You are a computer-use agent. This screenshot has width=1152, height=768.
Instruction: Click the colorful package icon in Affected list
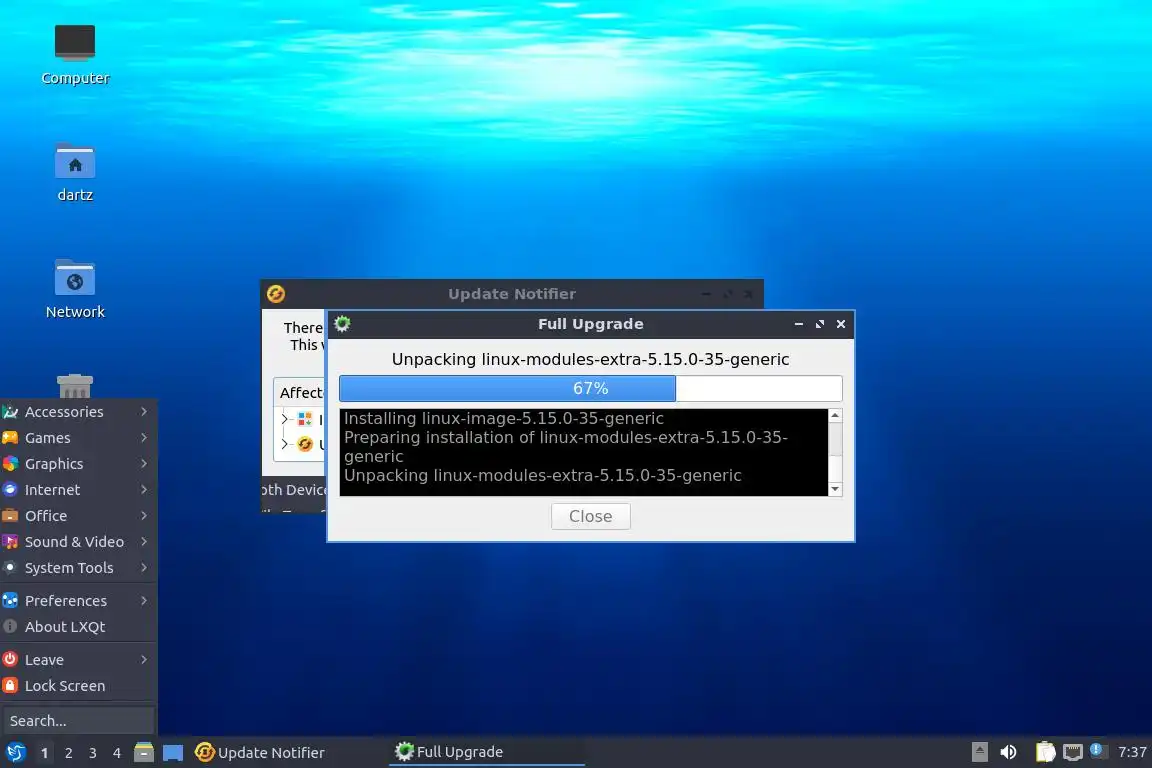tap(305, 419)
